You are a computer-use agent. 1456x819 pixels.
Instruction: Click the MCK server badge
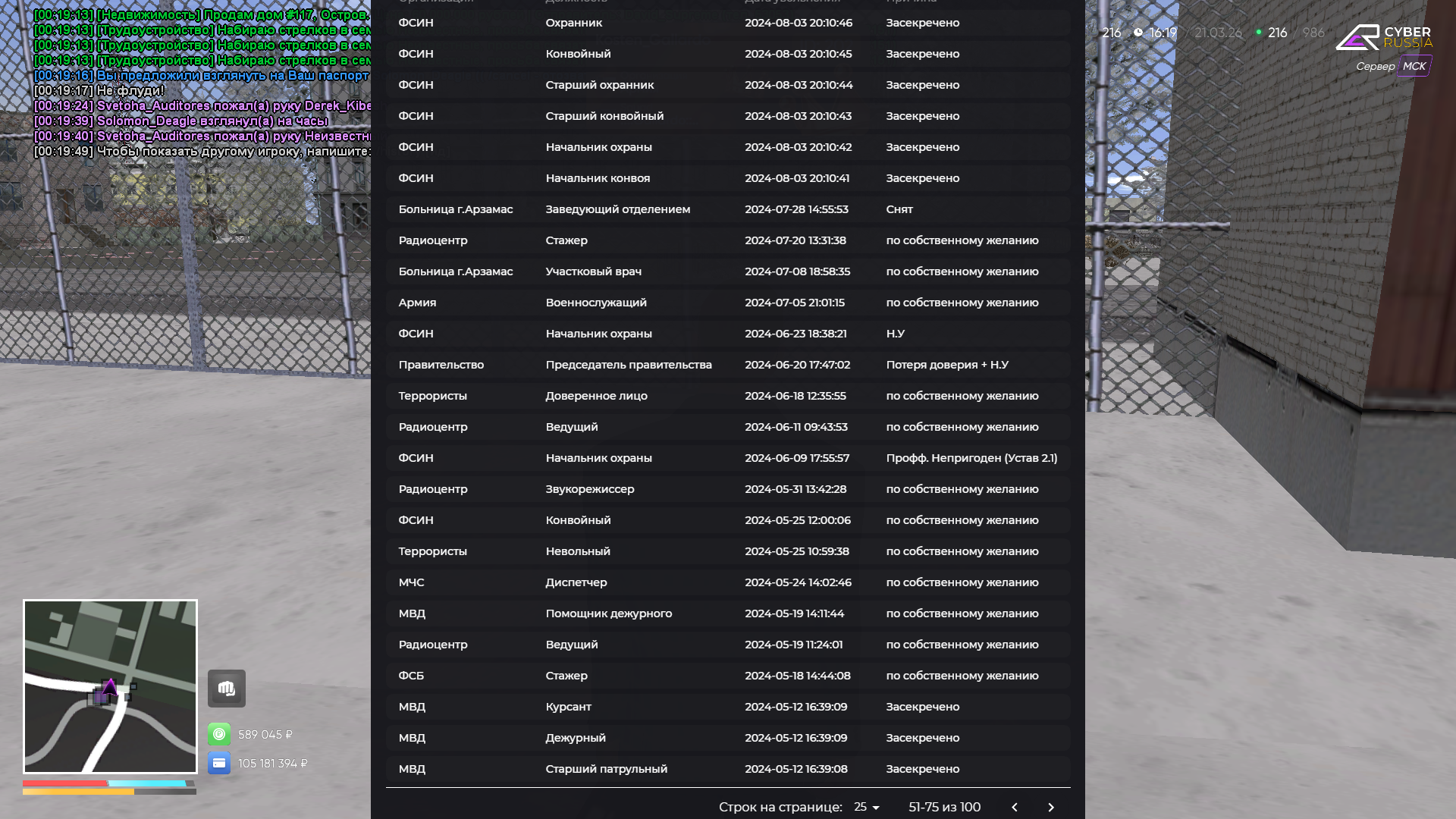coord(1414,66)
